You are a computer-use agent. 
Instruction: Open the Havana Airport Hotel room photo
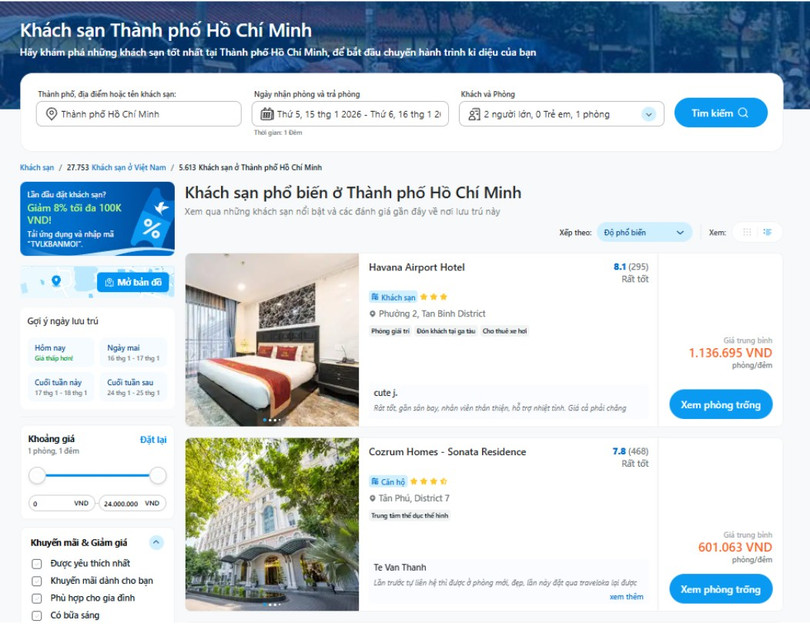tap(272, 340)
